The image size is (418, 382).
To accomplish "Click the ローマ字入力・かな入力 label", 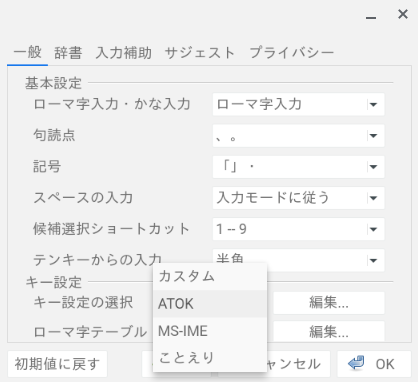I will (x=112, y=104).
